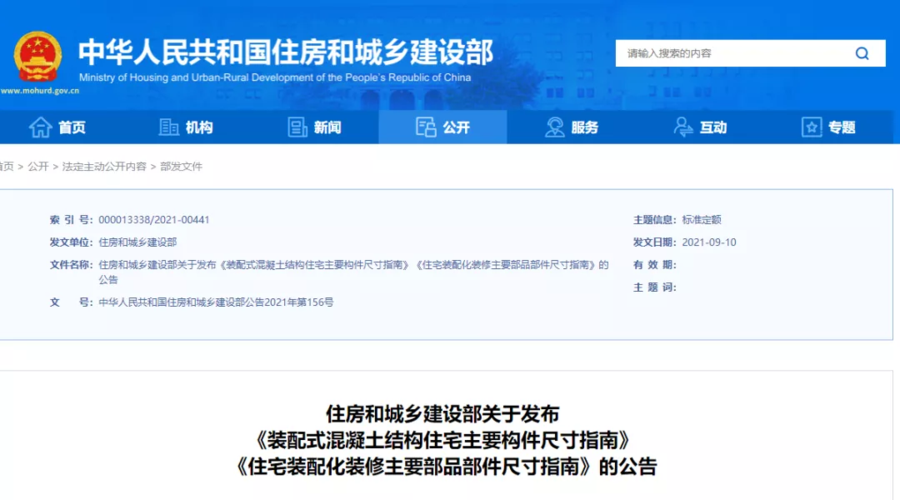Open the 新闻 navigation tab
This screenshot has height=500, width=900.
tap(315, 127)
